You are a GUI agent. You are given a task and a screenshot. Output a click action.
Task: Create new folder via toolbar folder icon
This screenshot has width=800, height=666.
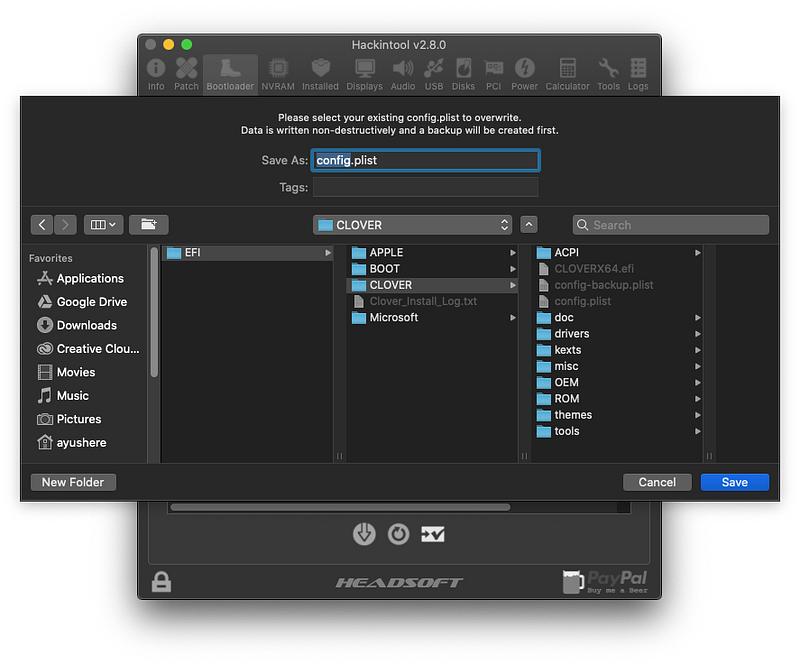[148, 225]
